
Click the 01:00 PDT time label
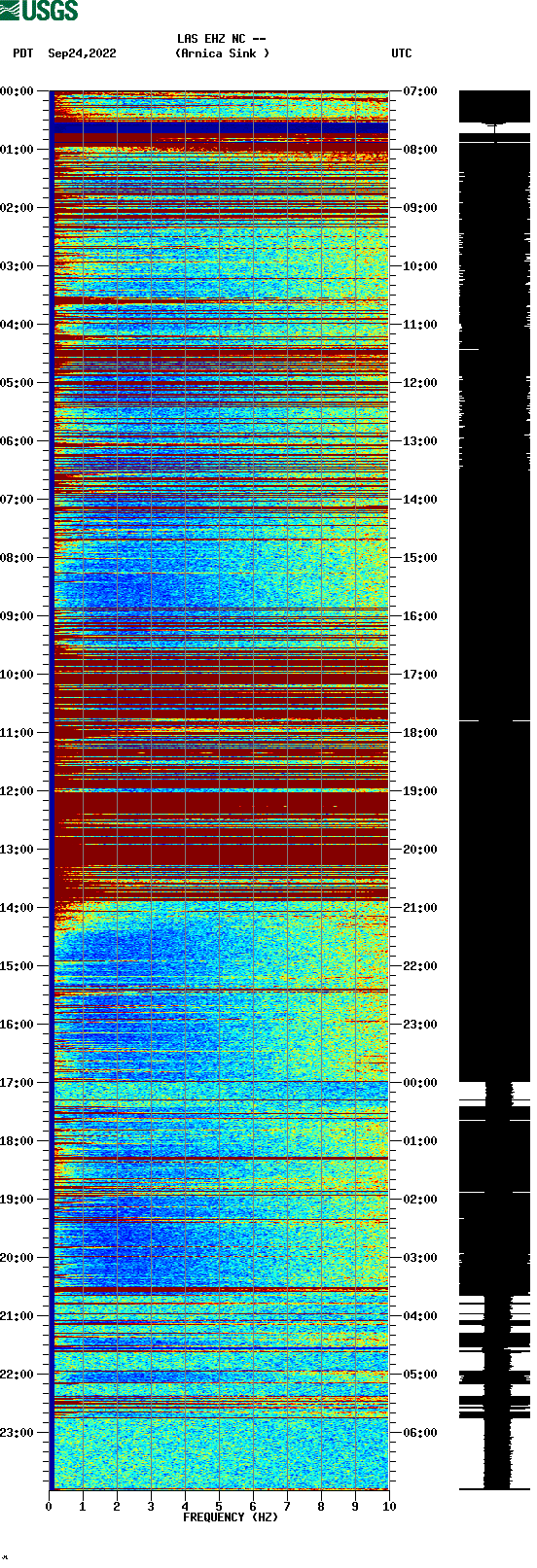click(x=17, y=150)
